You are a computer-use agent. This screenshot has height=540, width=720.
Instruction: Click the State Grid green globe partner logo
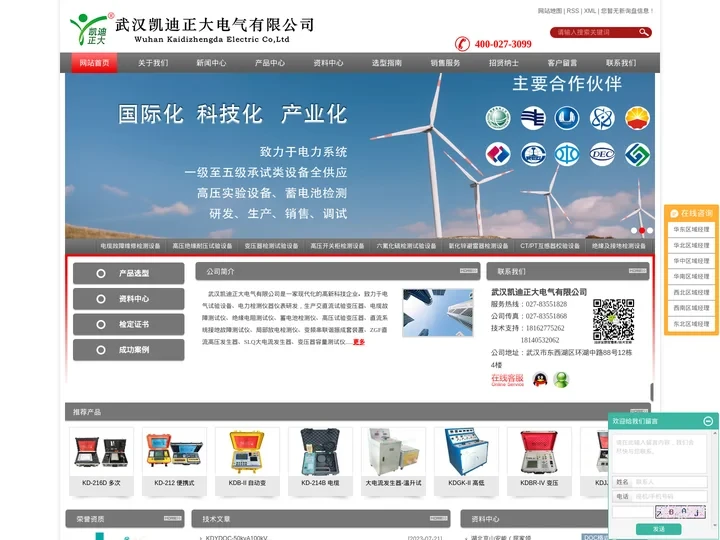[498, 118]
